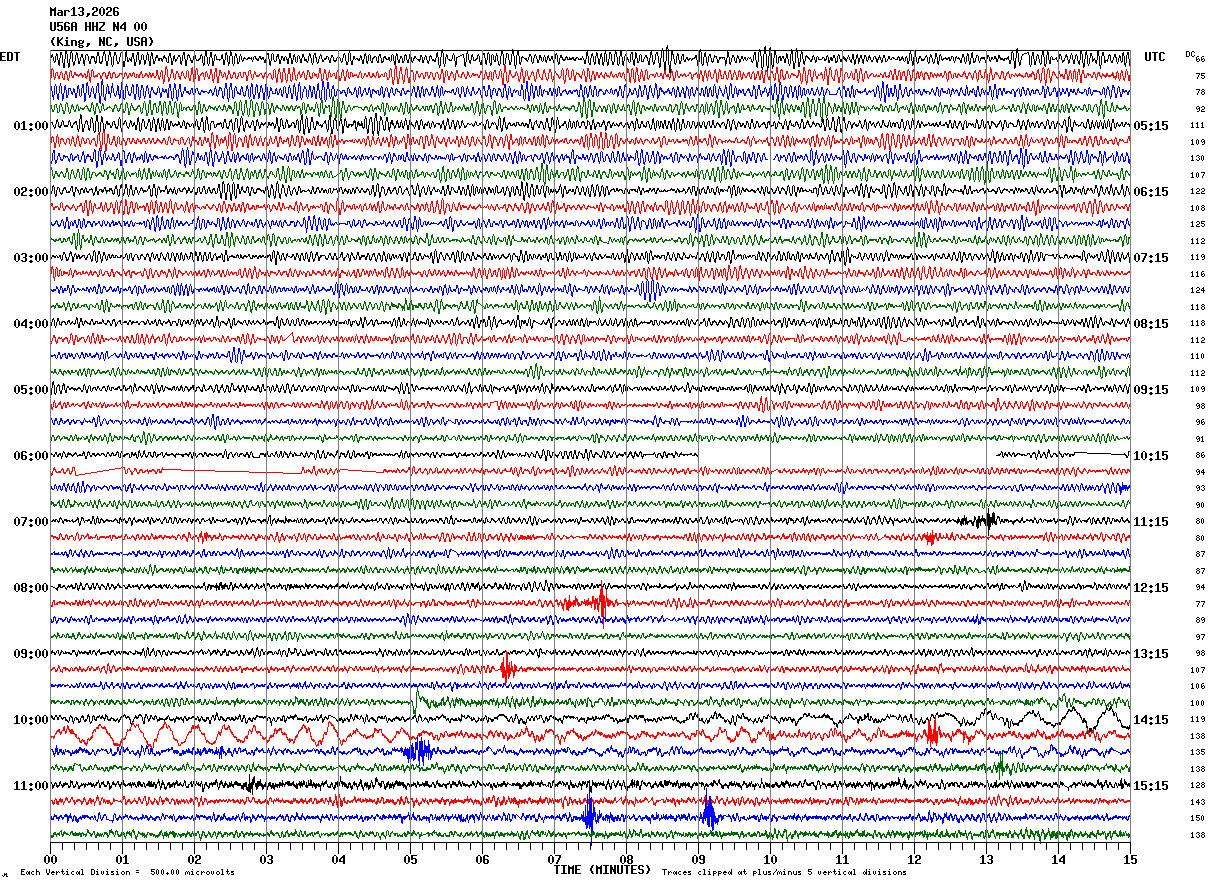The width and height of the screenshot is (1210, 886).
Task: Select the station code "U56A HHZ N4 00"
Action: [x=98, y=27]
